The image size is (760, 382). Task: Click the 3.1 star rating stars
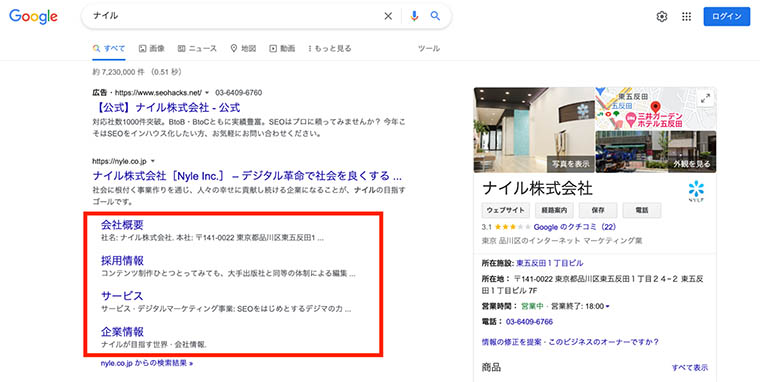(513, 227)
